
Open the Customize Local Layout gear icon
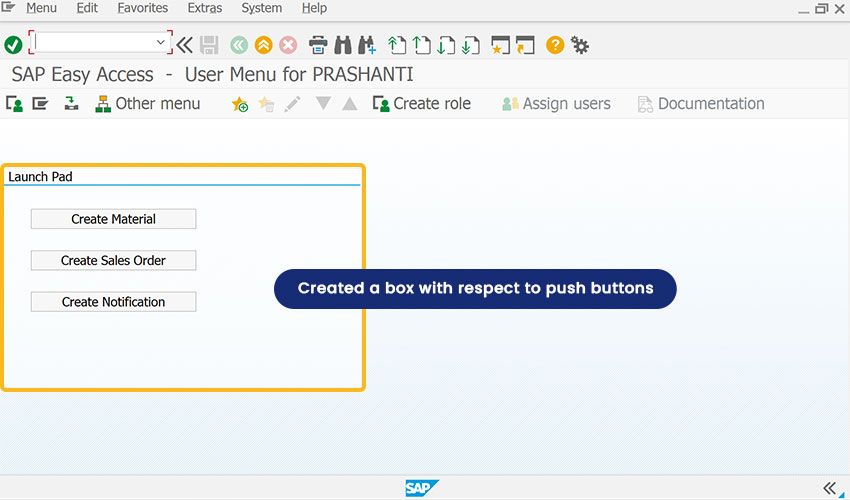(x=580, y=45)
